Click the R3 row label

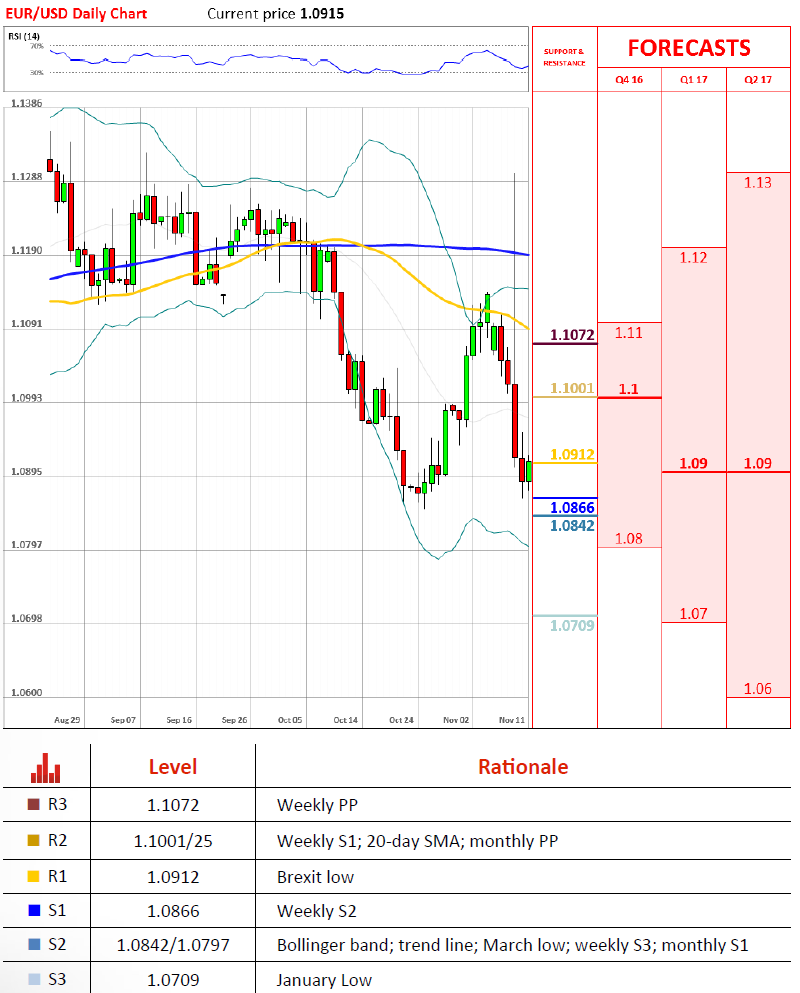(57, 804)
